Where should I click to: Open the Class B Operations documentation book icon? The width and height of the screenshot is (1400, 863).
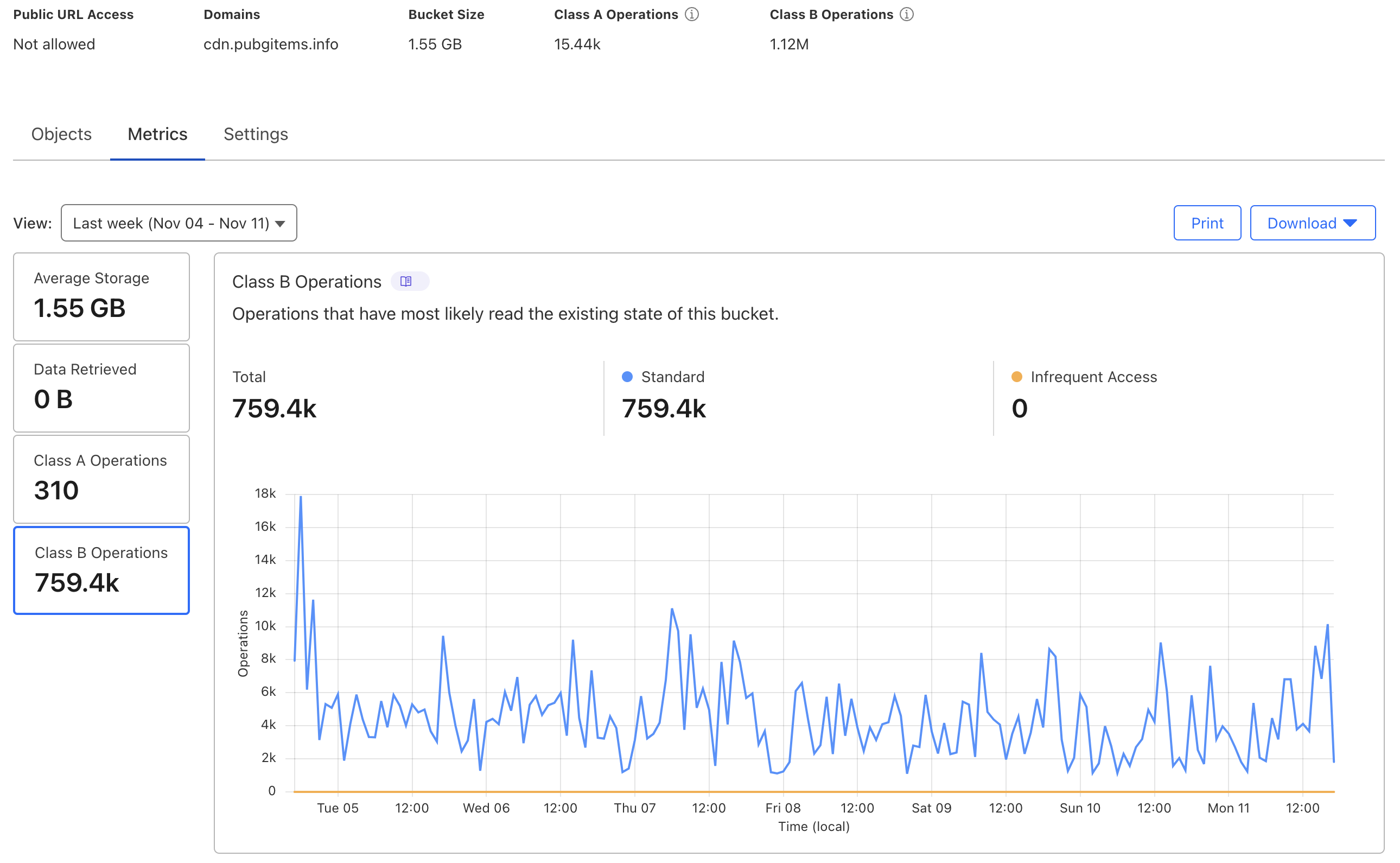click(406, 281)
